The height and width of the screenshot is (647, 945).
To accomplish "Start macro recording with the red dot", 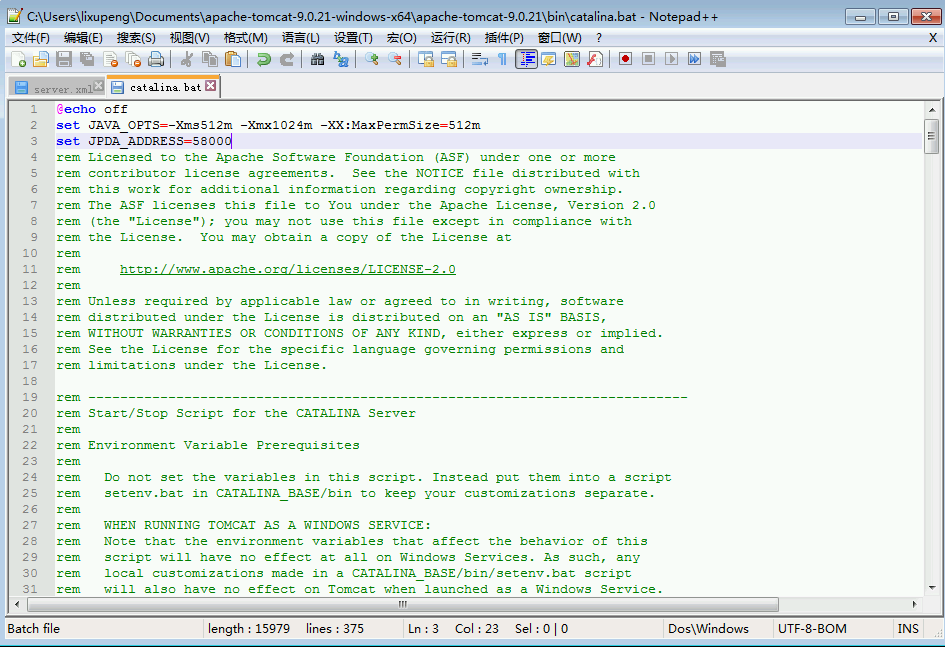I will 626,59.
